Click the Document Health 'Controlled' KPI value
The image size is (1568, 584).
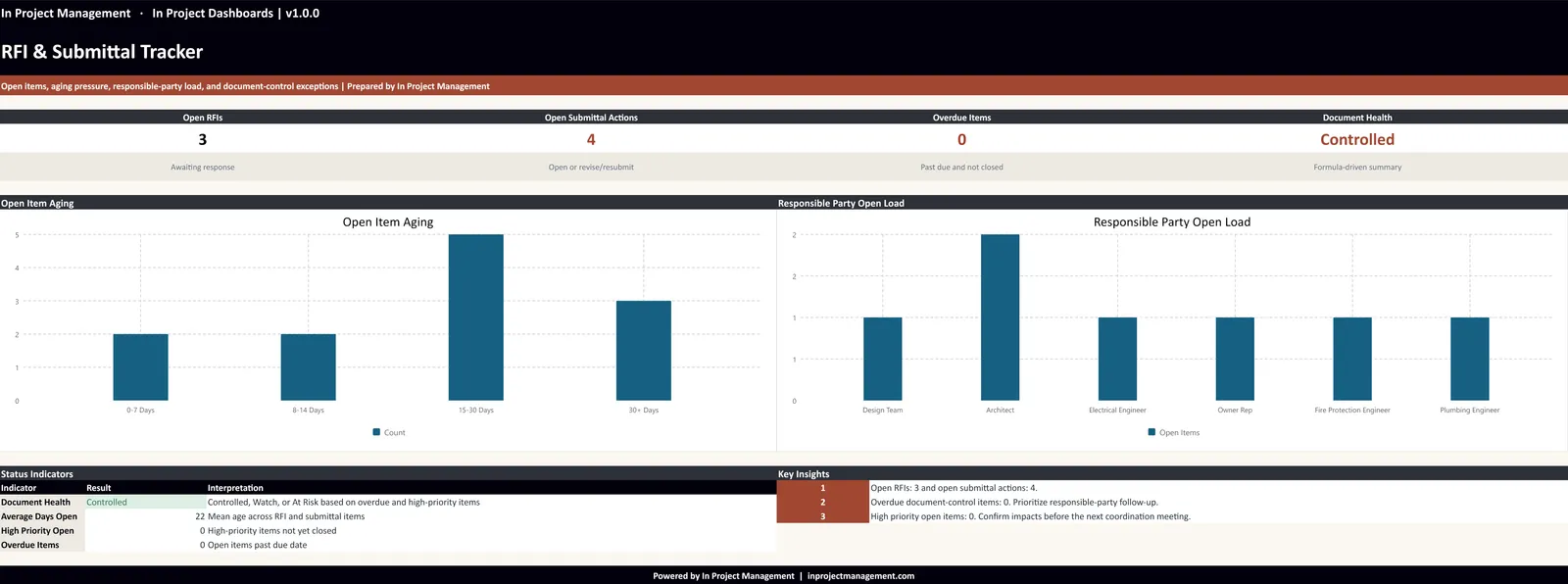pyautogui.click(x=1357, y=139)
